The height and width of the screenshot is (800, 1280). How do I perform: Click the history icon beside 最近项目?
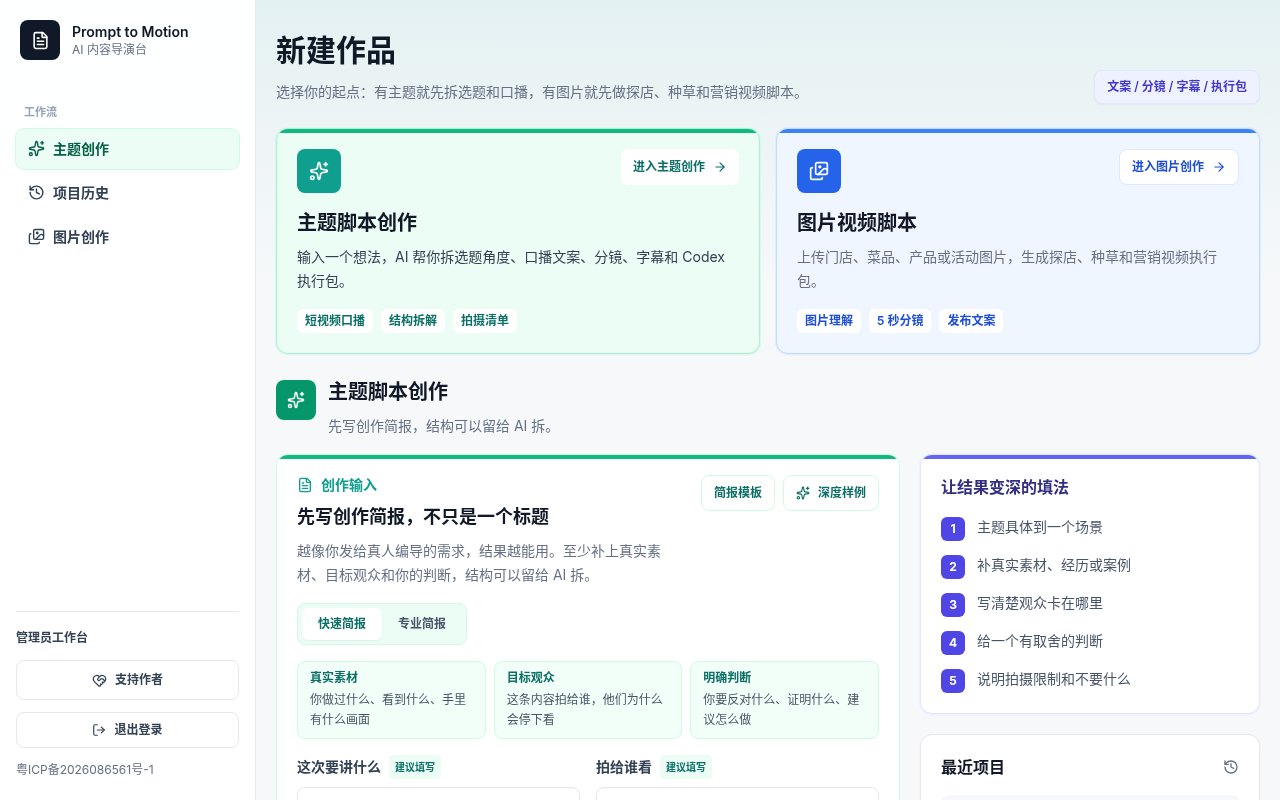point(1231,767)
